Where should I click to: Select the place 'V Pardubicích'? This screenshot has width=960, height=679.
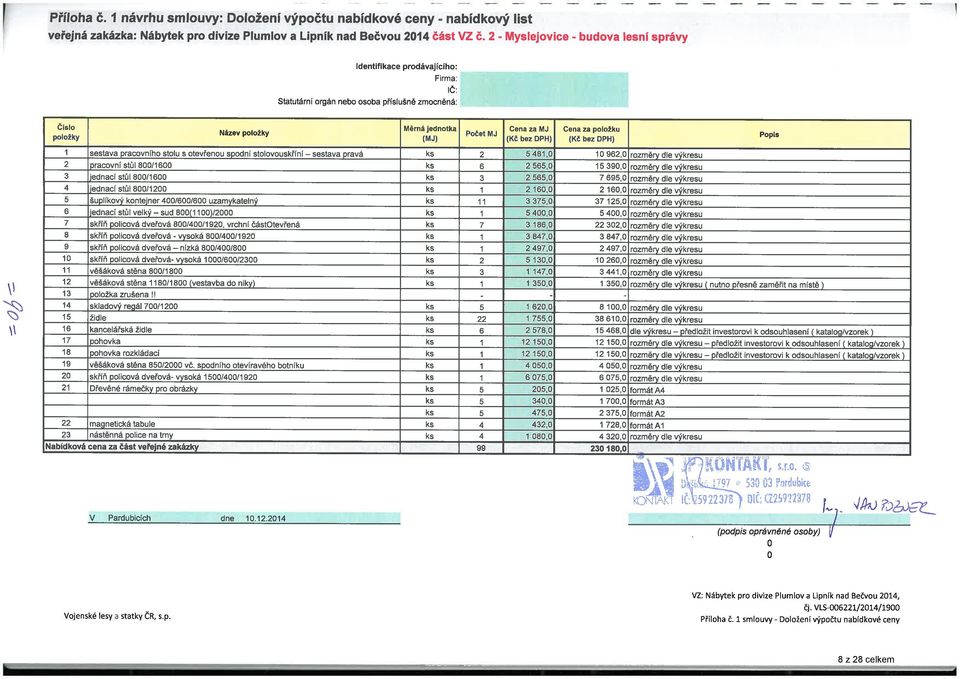tap(120, 518)
